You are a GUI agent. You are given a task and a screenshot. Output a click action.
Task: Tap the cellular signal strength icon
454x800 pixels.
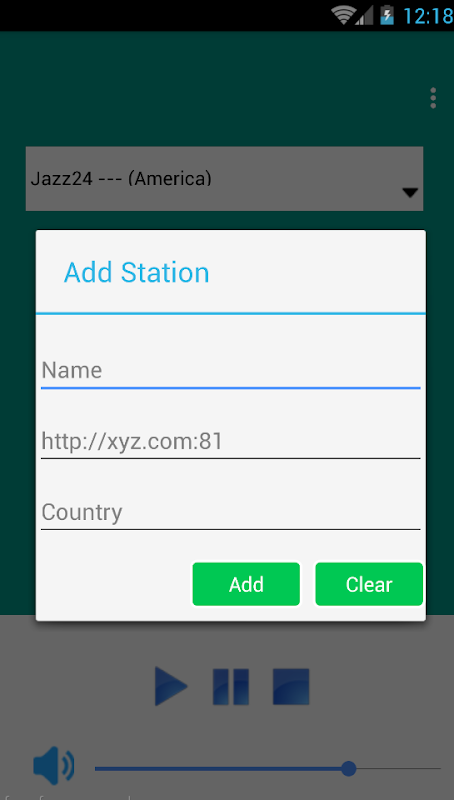[364, 16]
